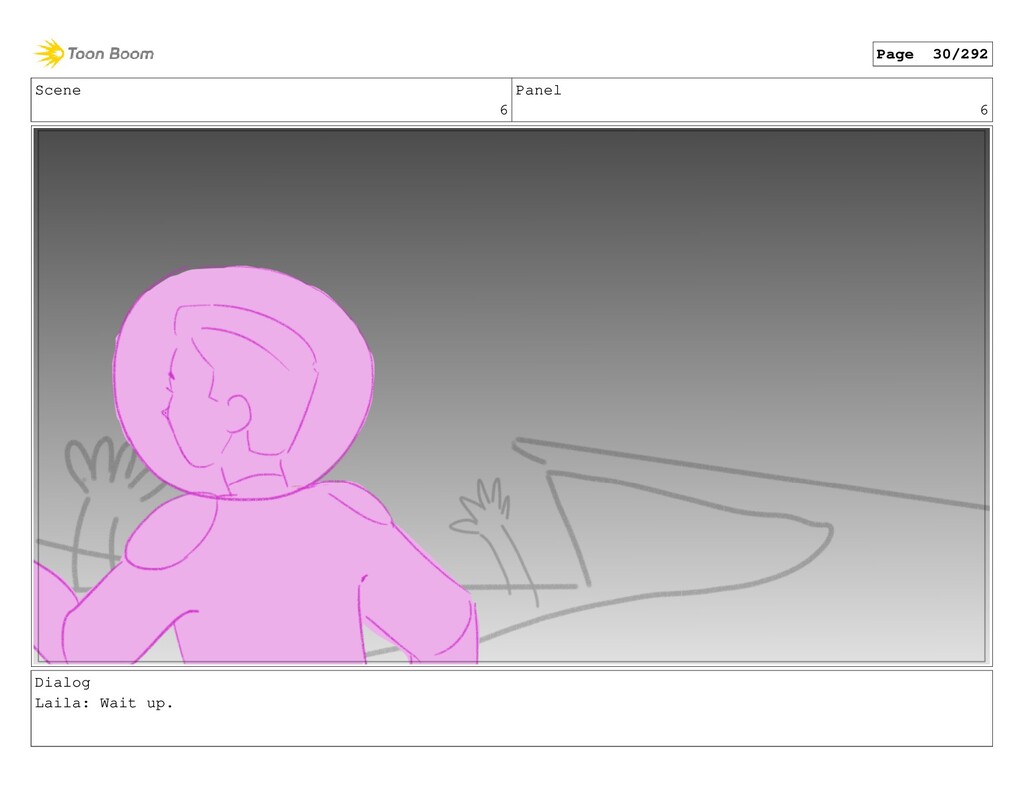Select panel number 6 value
The width and height of the screenshot is (1024, 793).
click(x=984, y=110)
